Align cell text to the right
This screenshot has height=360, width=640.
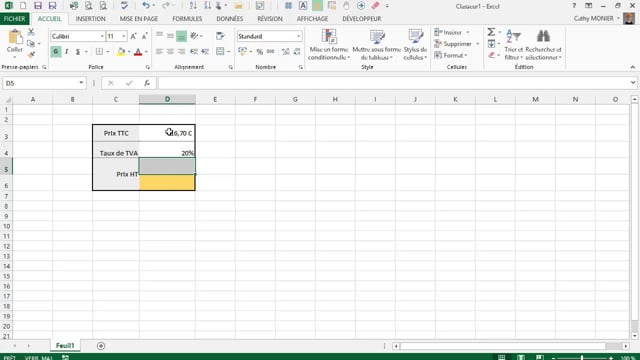181,51
